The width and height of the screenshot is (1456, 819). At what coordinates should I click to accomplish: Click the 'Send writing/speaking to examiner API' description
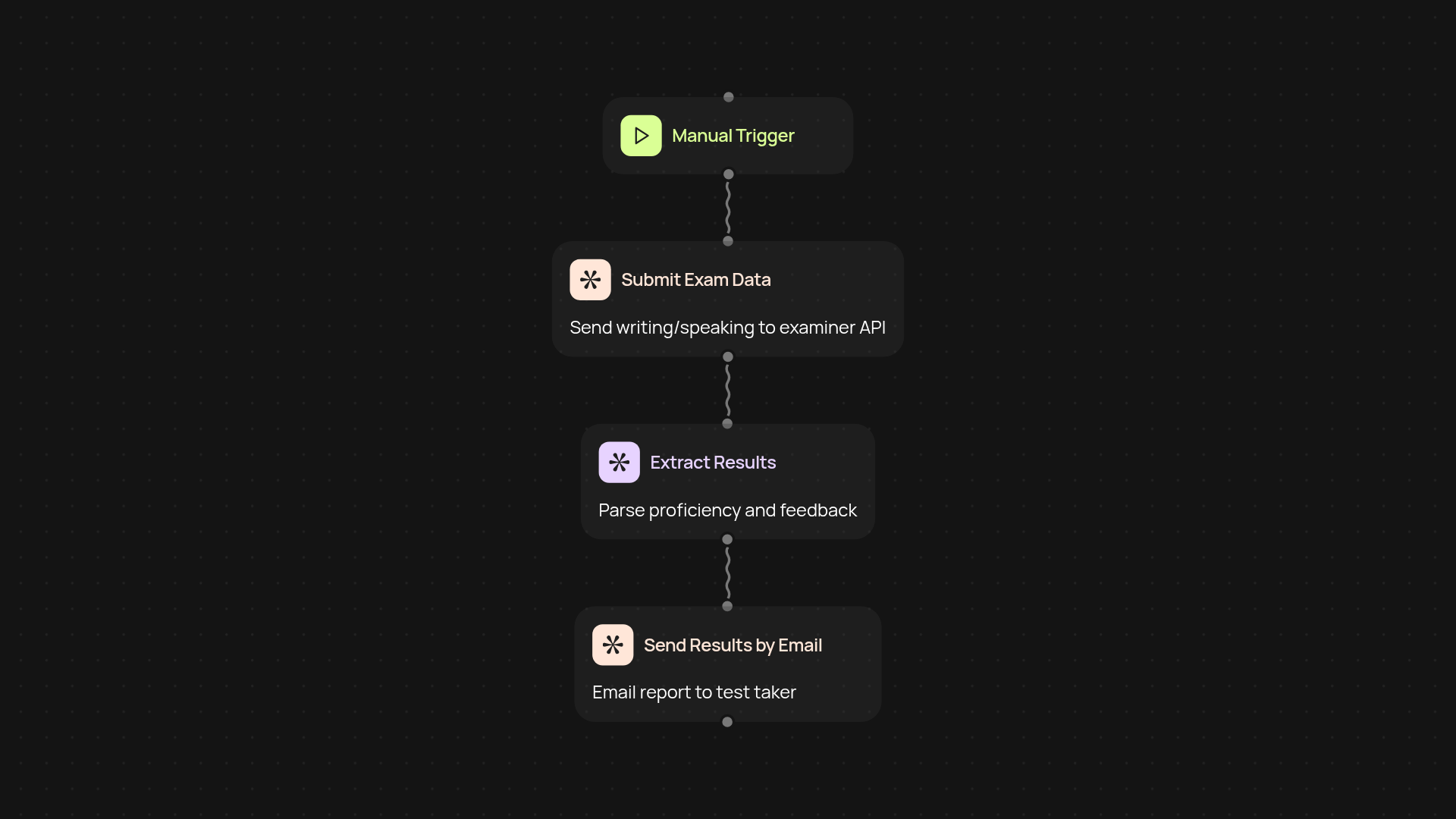tap(727, 328)
